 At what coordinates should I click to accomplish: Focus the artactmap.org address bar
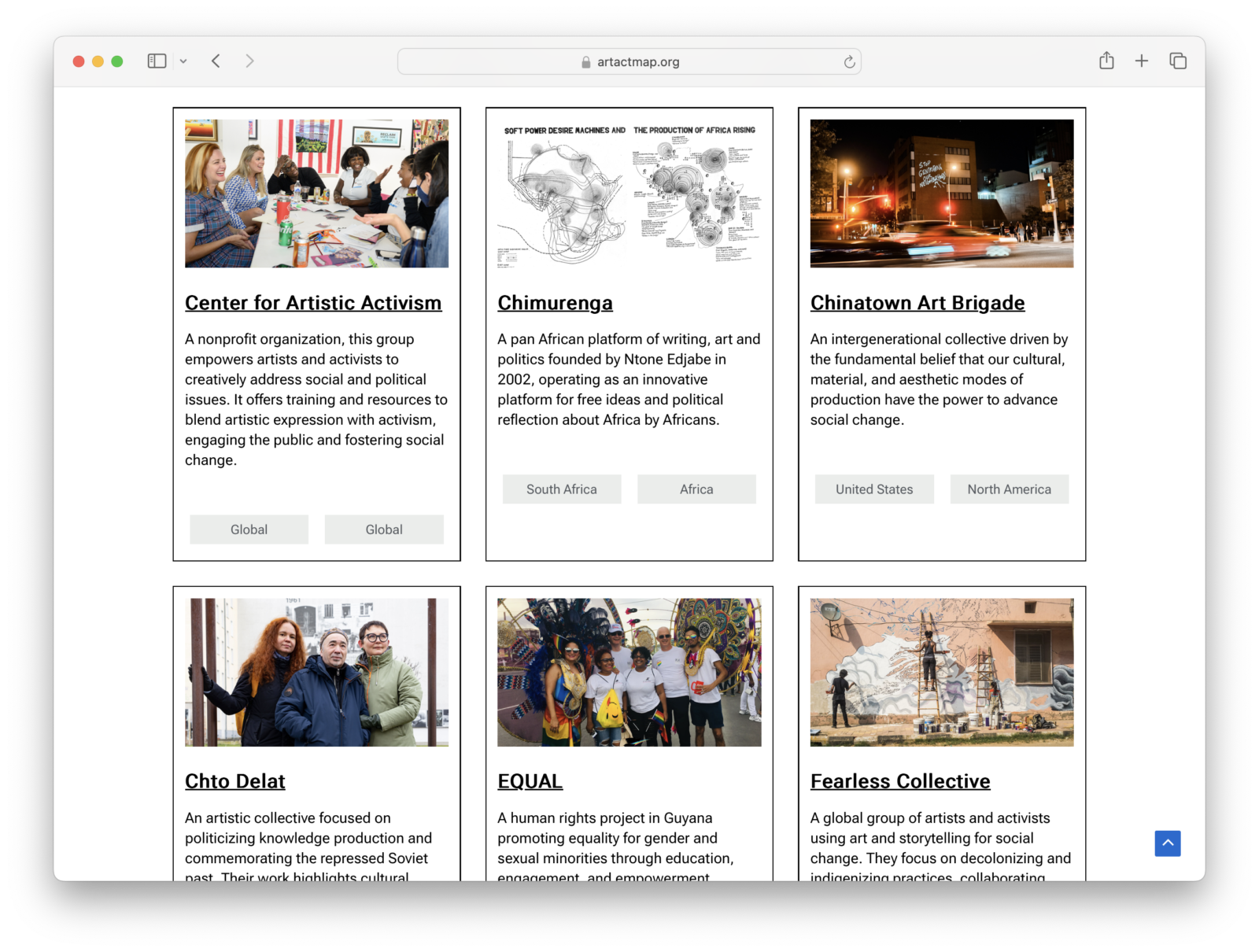tap(629, 62)
